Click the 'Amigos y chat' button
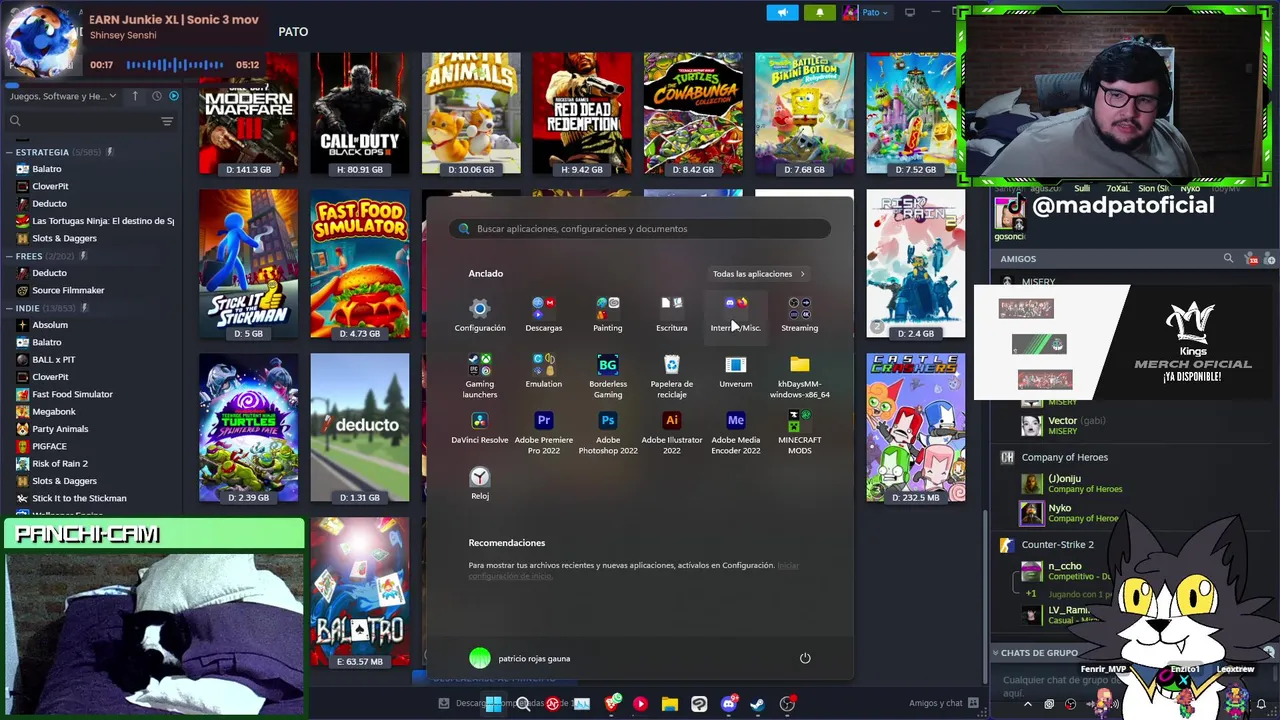The height and width of the screenshot is (720, 1280). 942,703
